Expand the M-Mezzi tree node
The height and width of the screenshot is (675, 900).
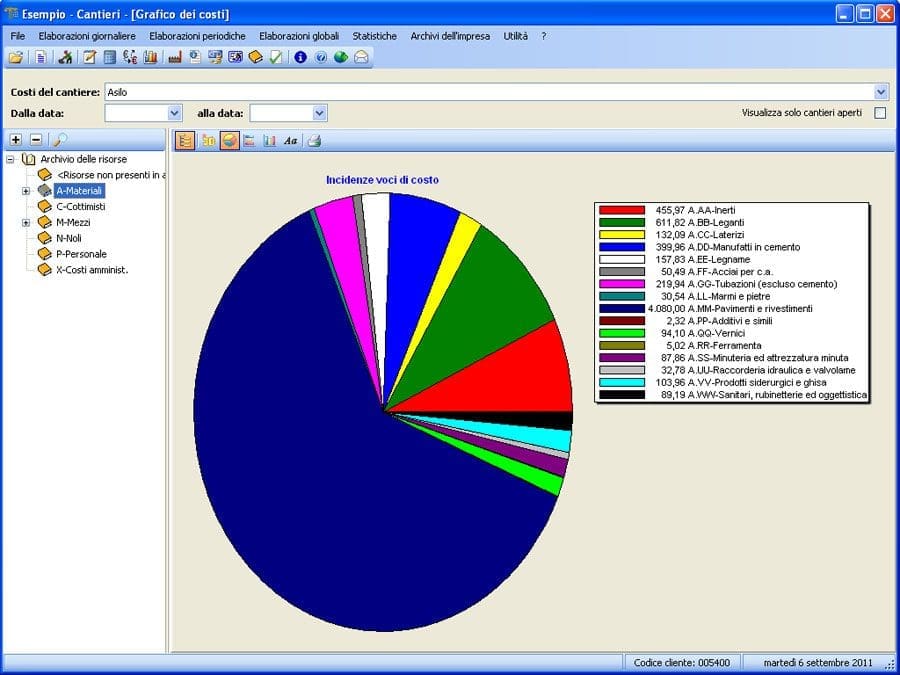pyautogui.click(x=26, y=222)
